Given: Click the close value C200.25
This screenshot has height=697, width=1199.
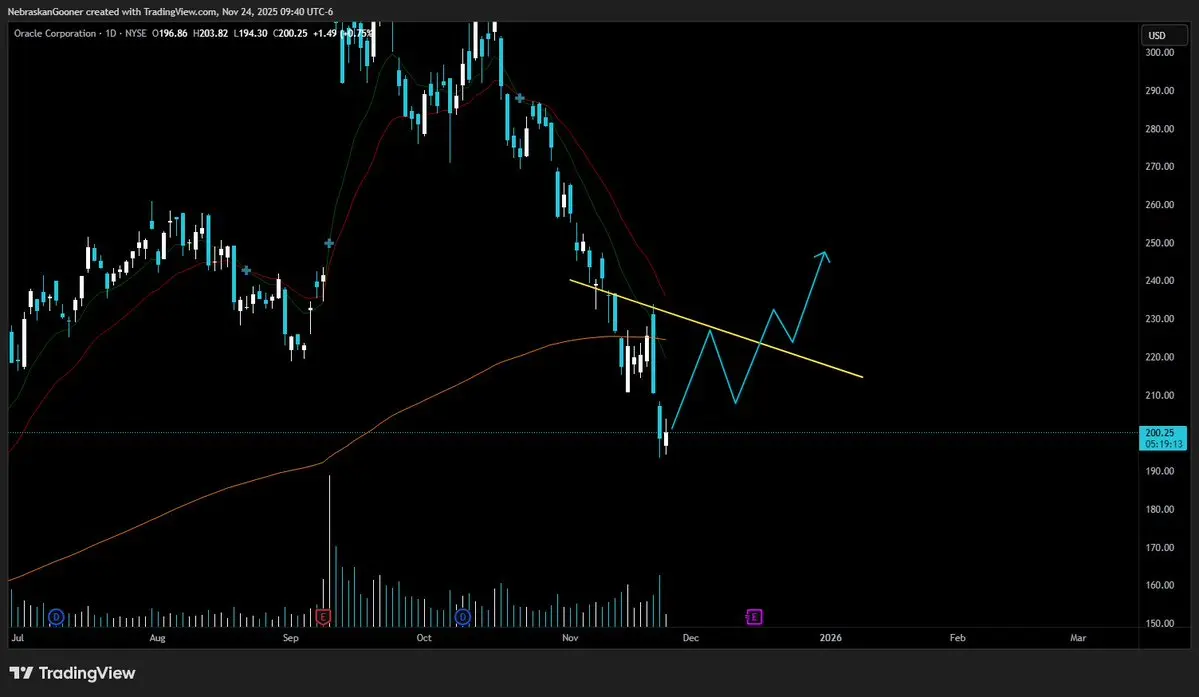Looking at the screenshot, I should 290,34.
